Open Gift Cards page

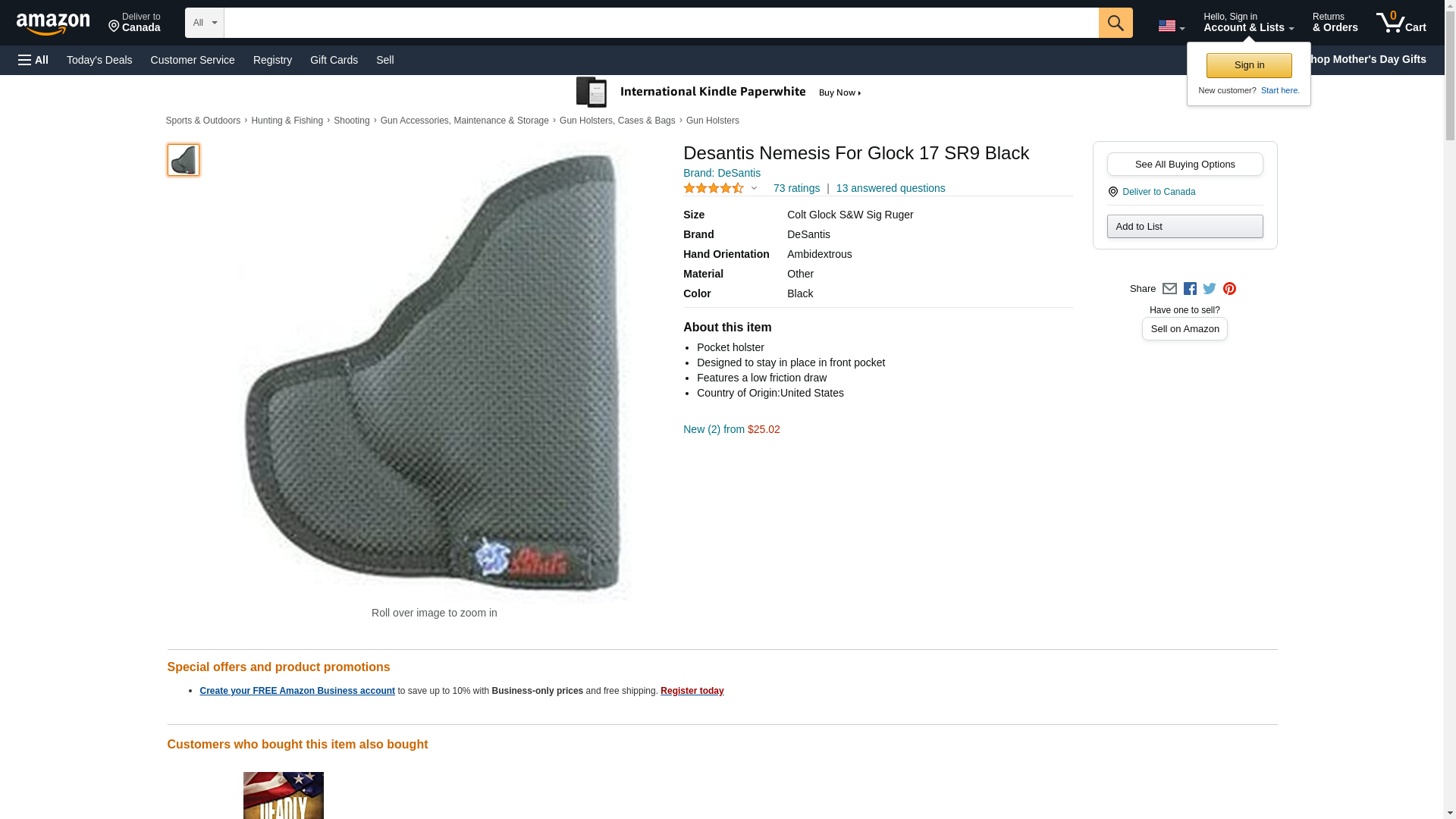coord(334,60)
